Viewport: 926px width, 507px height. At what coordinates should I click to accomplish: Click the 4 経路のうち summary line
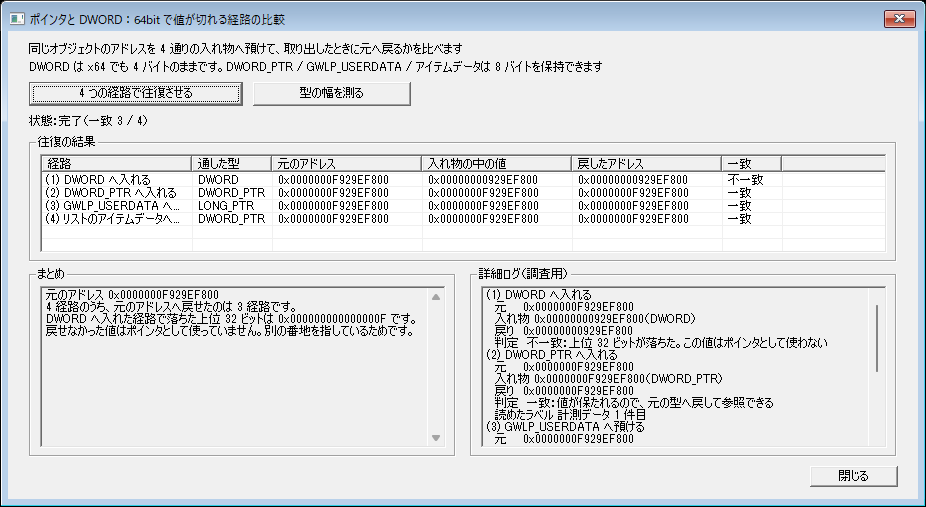pos(171,307)
